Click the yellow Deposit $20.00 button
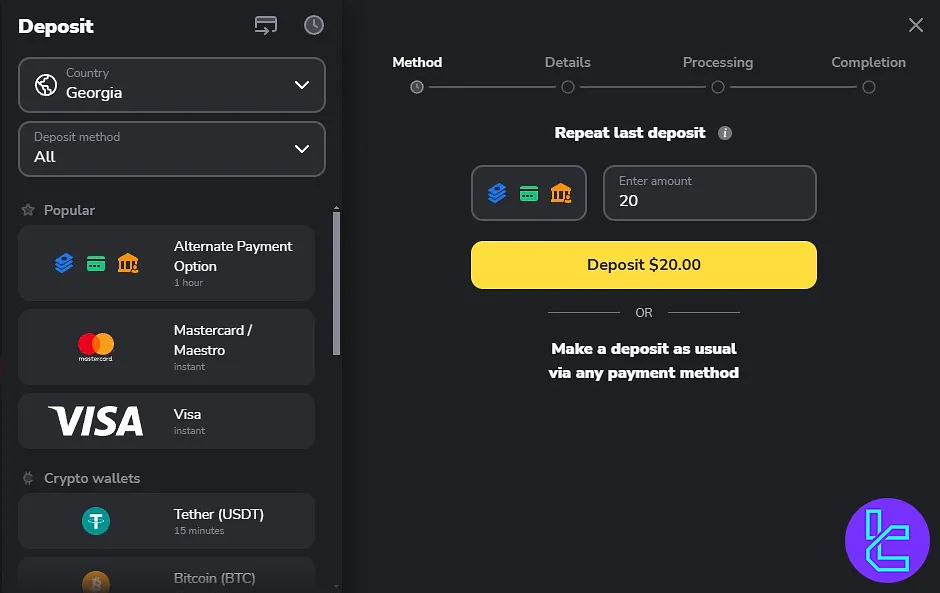Image resolution: width=940 pixels, height=593 pixels. [644, 265]
